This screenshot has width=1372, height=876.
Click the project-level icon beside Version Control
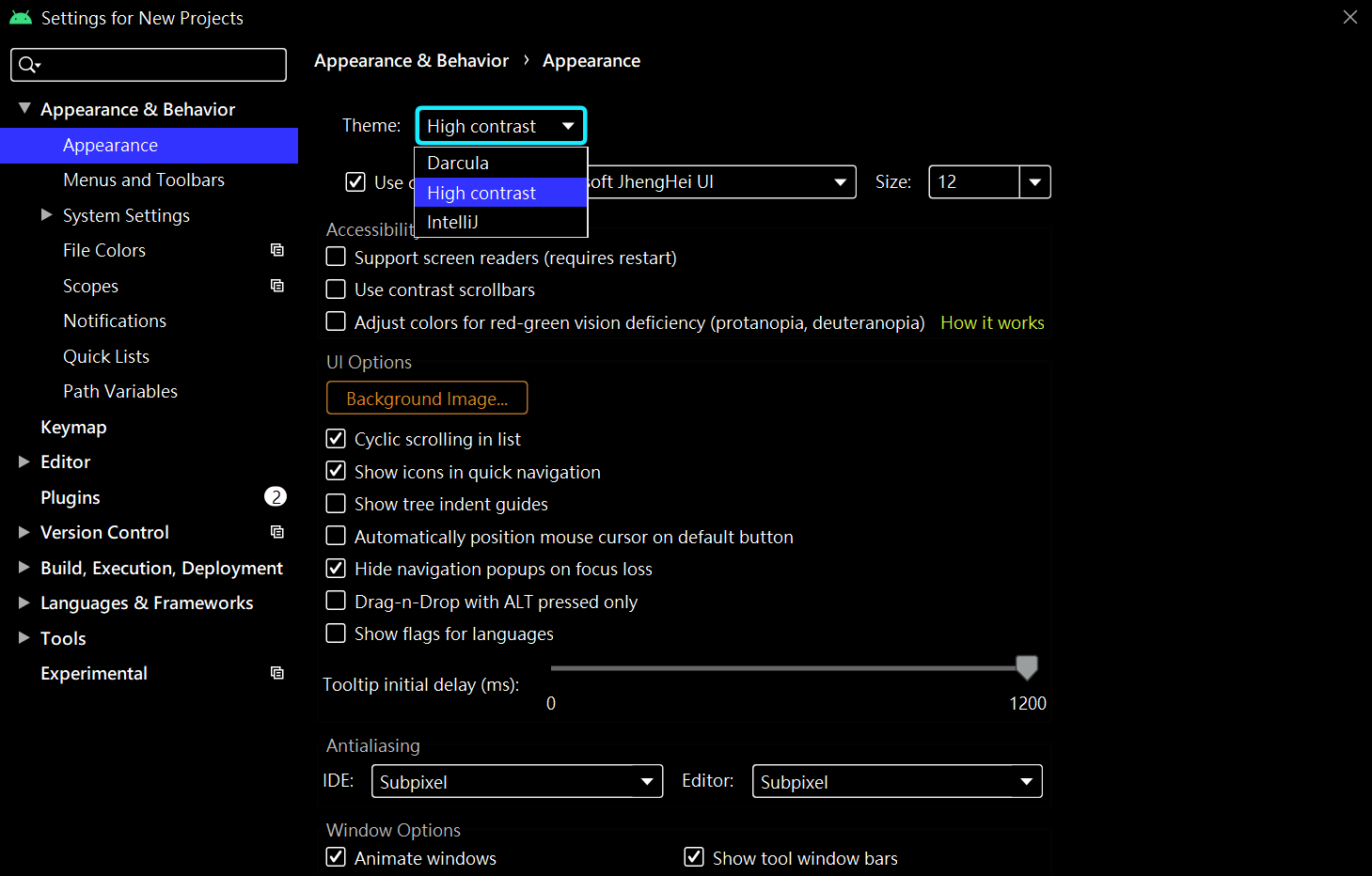pyautogui.click(x=277, y=532)
